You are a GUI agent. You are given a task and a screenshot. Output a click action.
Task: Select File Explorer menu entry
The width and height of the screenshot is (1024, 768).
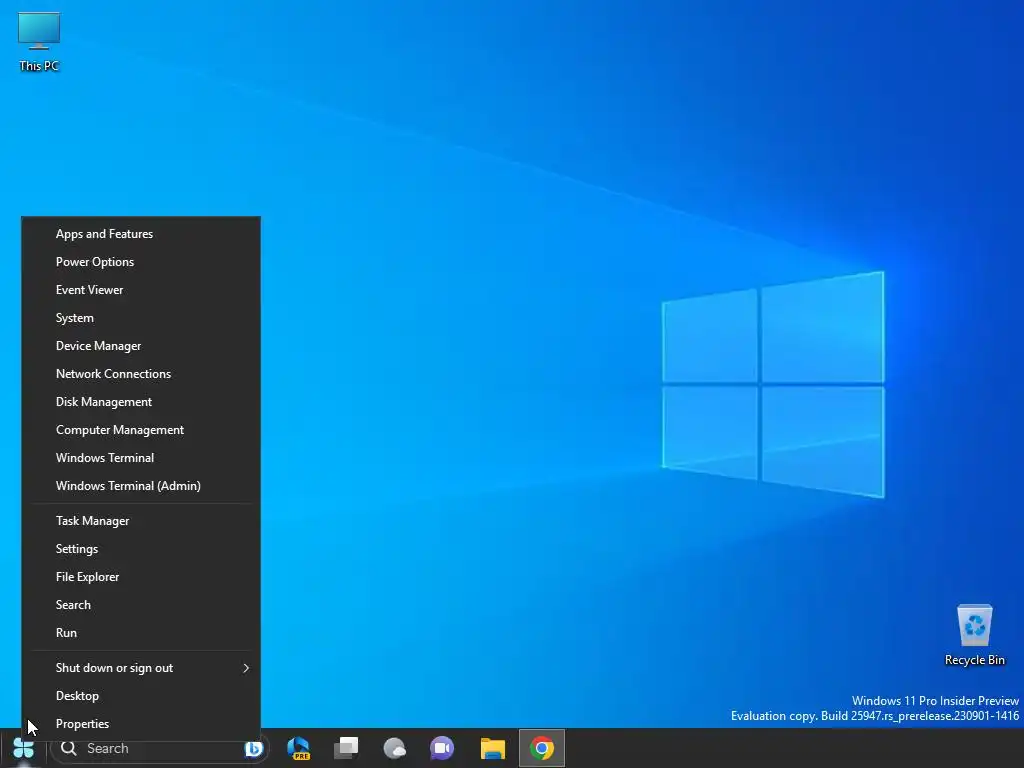[x=141, y=577]
